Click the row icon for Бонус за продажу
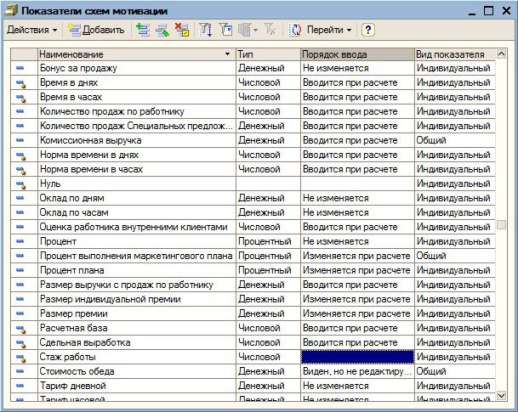The height and width of the screenshot is (412, 518). (20, 68)
